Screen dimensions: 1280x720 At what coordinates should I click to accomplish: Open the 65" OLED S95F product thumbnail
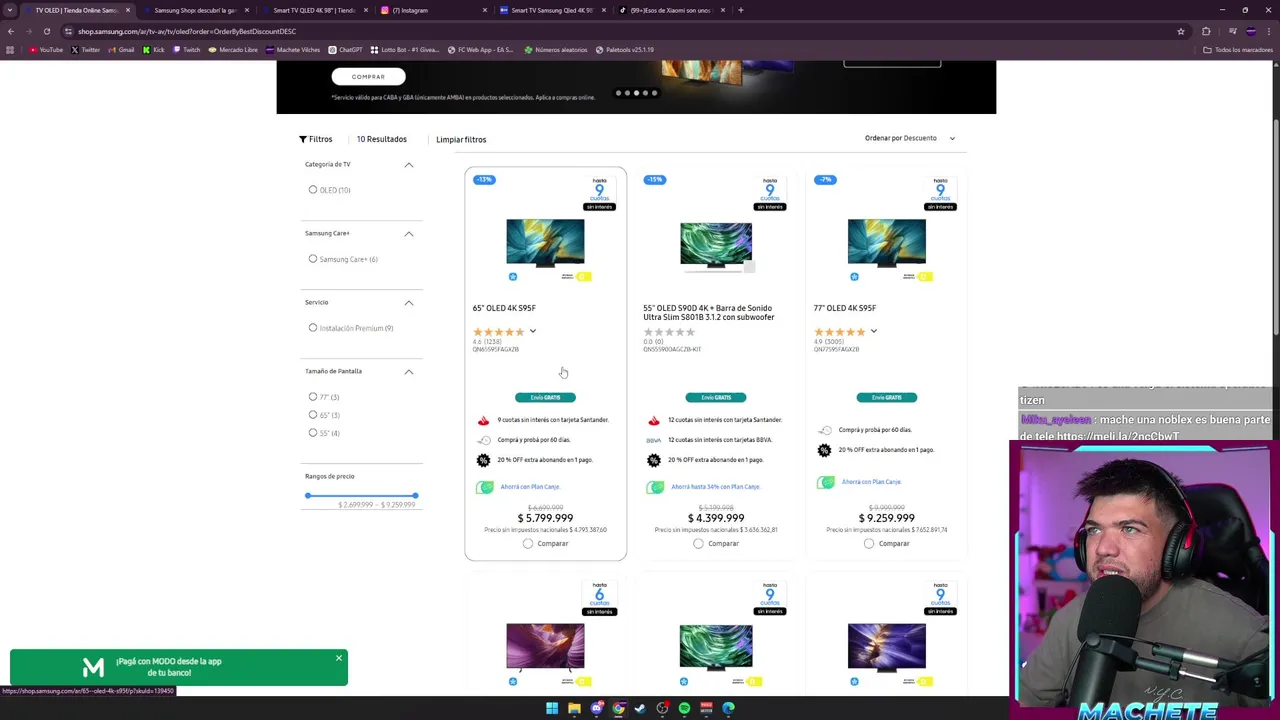545,244
